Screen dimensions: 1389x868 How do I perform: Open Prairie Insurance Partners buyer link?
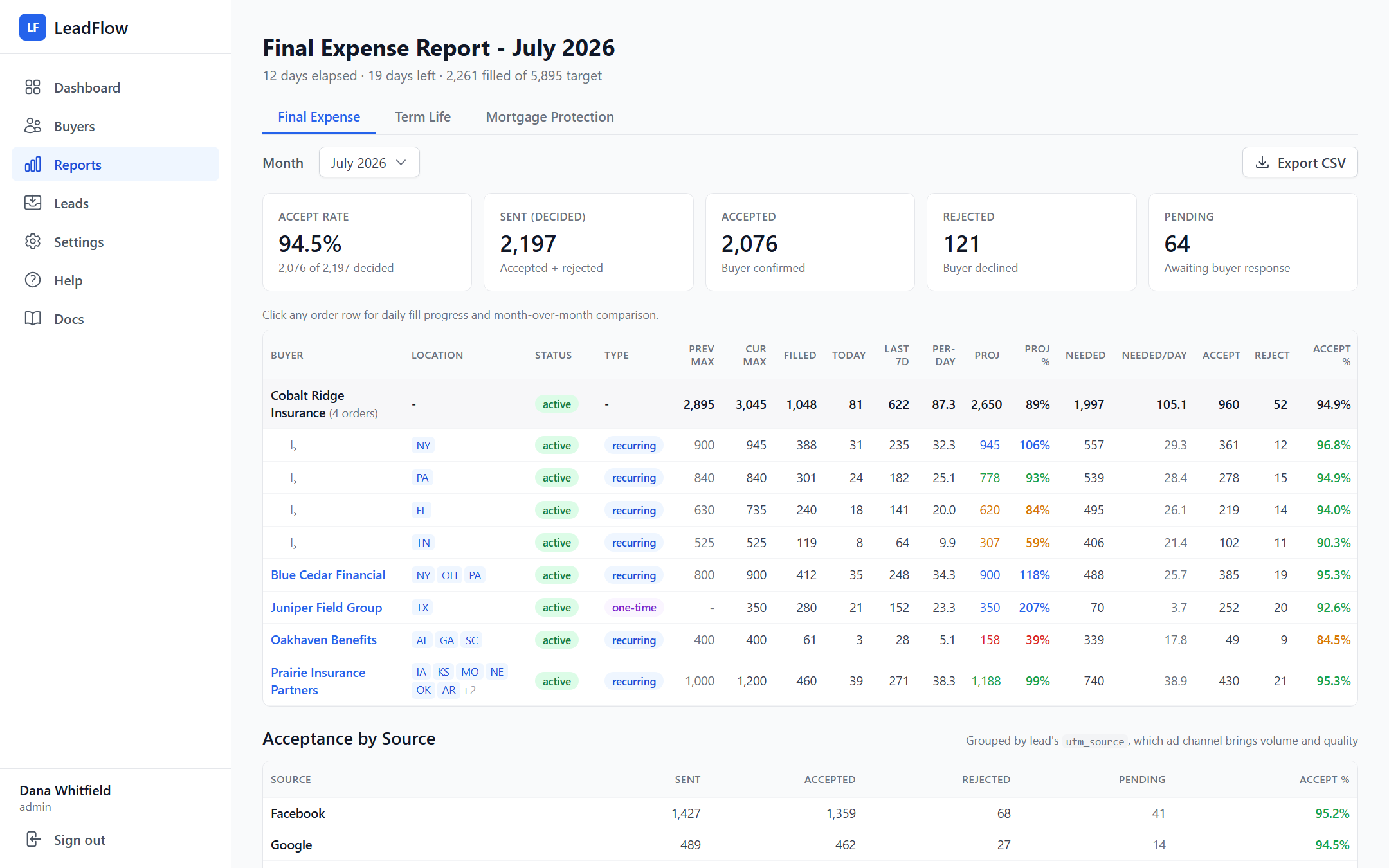click(x=318, y=681)
